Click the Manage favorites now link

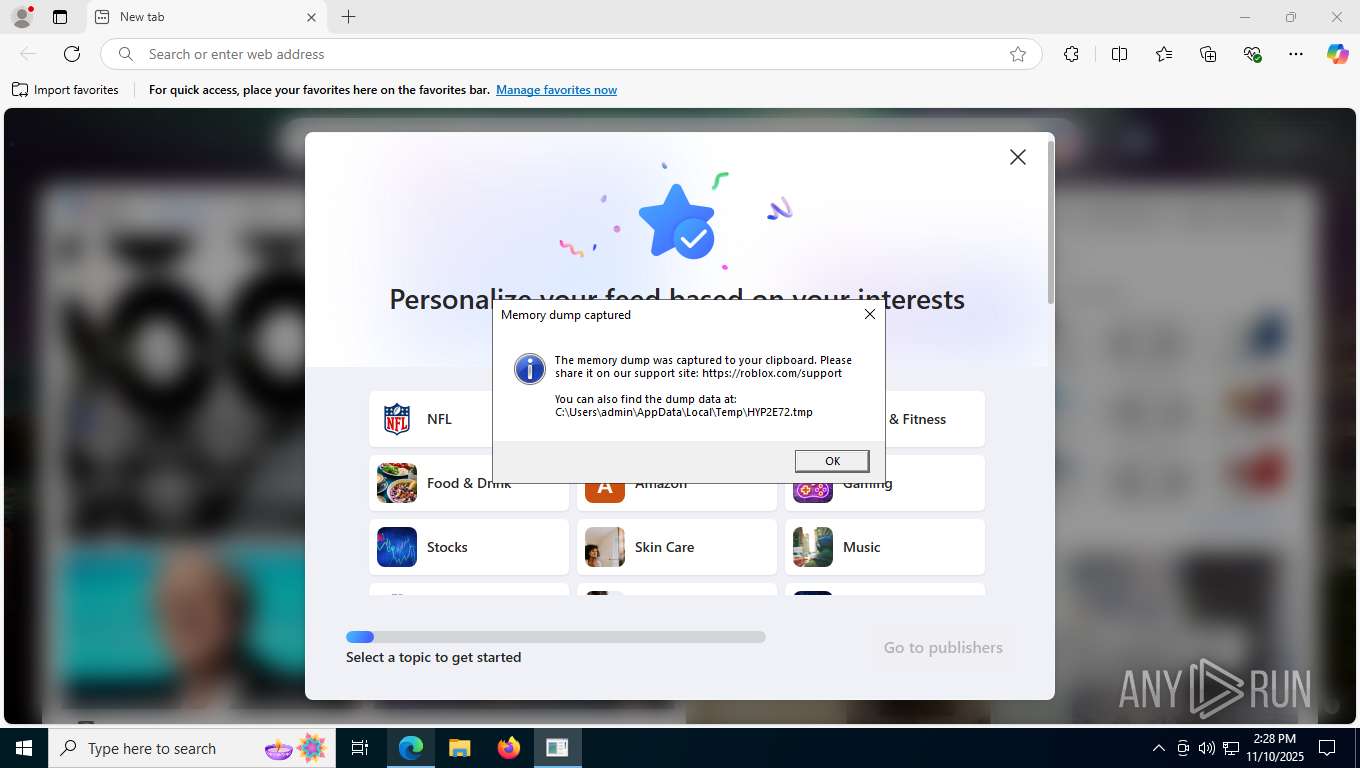pos(556,90)
